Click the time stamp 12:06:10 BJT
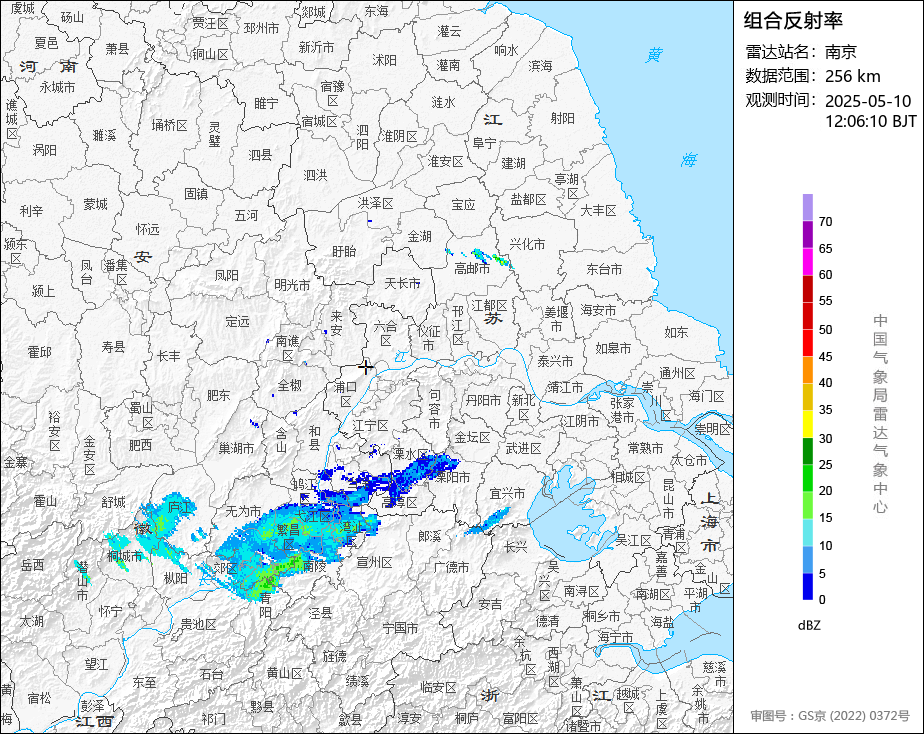The image size is (924, 734). click(x=870, y=121)
